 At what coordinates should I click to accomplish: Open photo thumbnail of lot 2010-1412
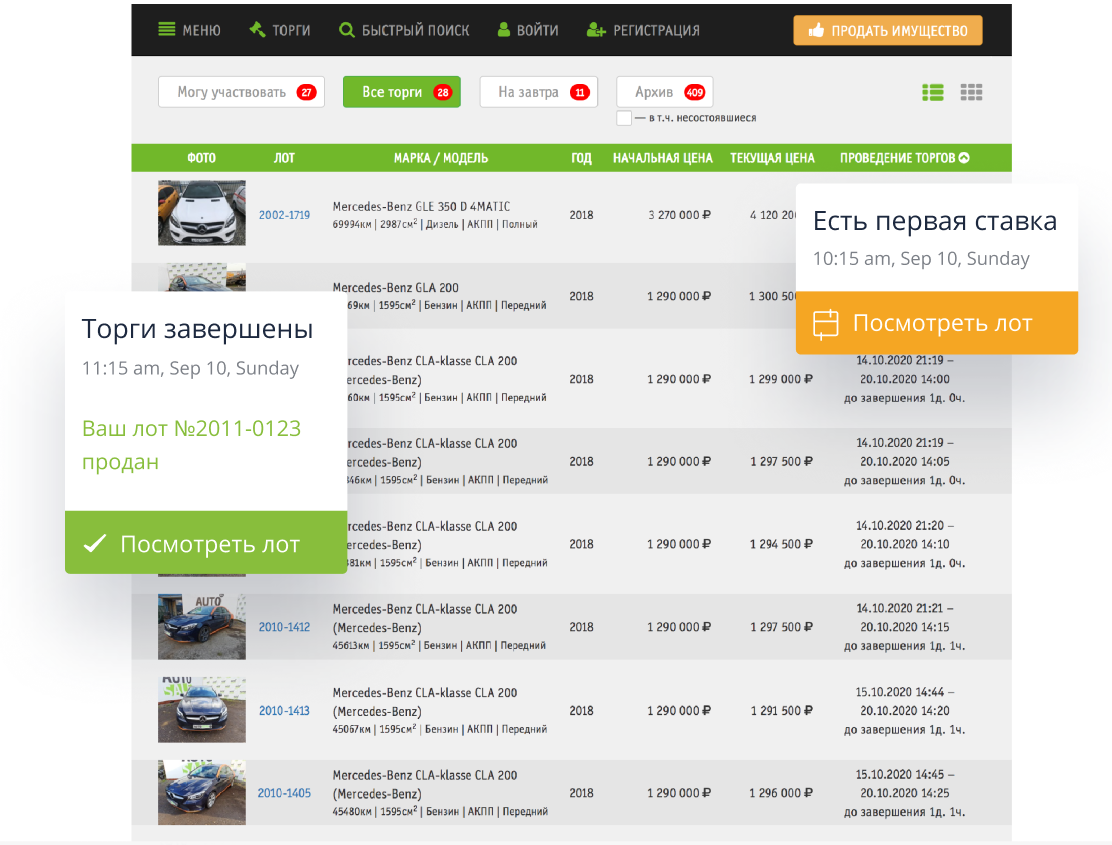[x=201, y=627]
